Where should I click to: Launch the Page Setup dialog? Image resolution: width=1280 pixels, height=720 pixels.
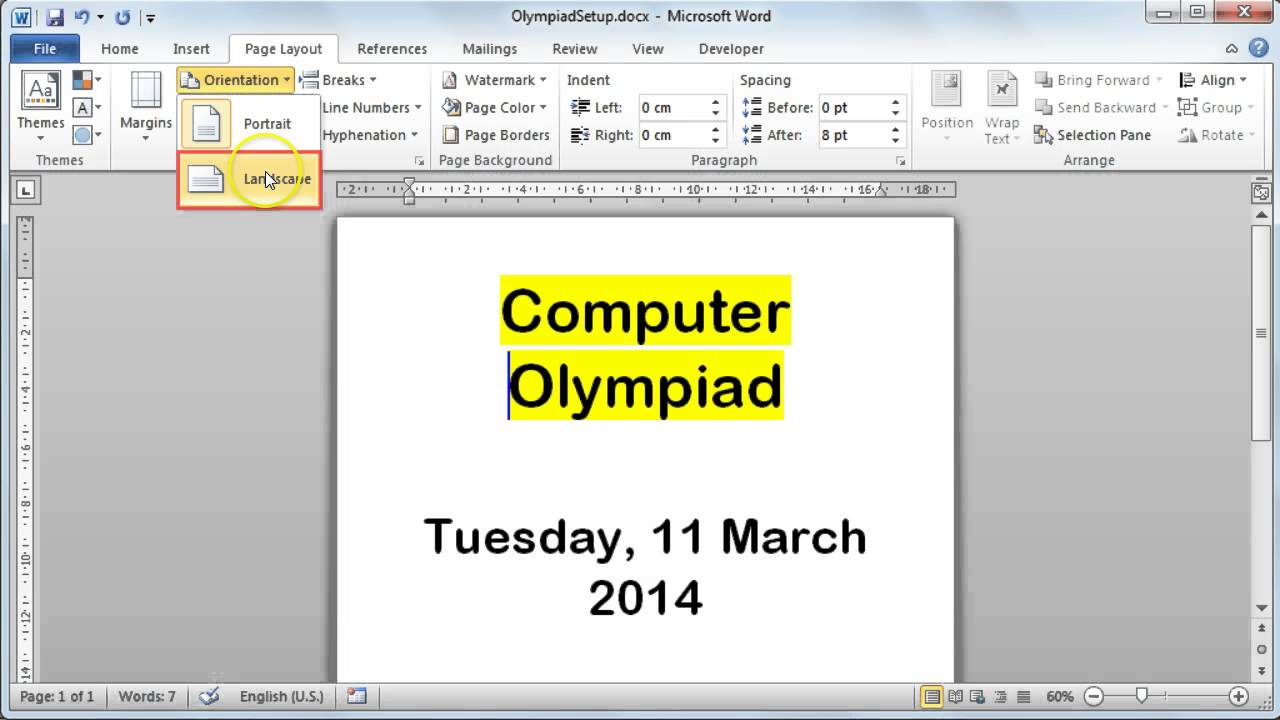(x=419, y=161)
